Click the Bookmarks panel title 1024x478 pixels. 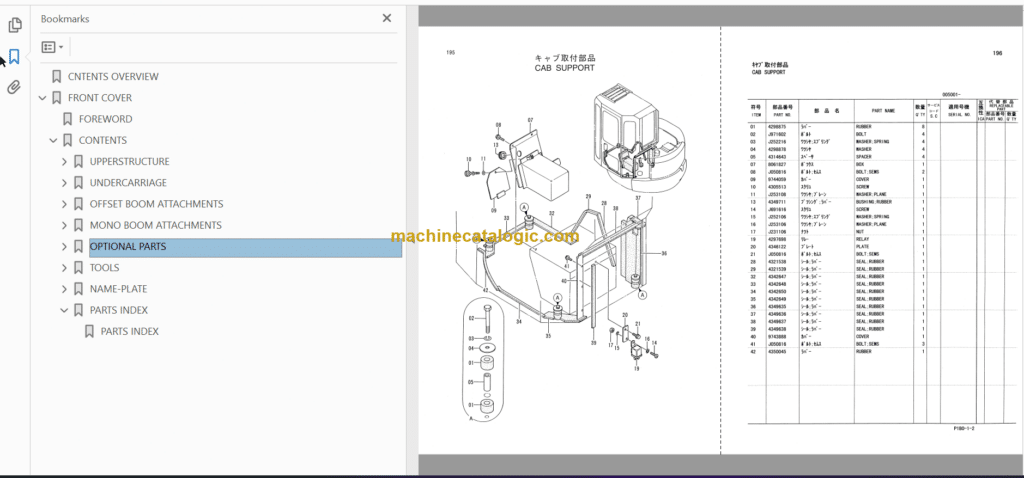point(65,19)
